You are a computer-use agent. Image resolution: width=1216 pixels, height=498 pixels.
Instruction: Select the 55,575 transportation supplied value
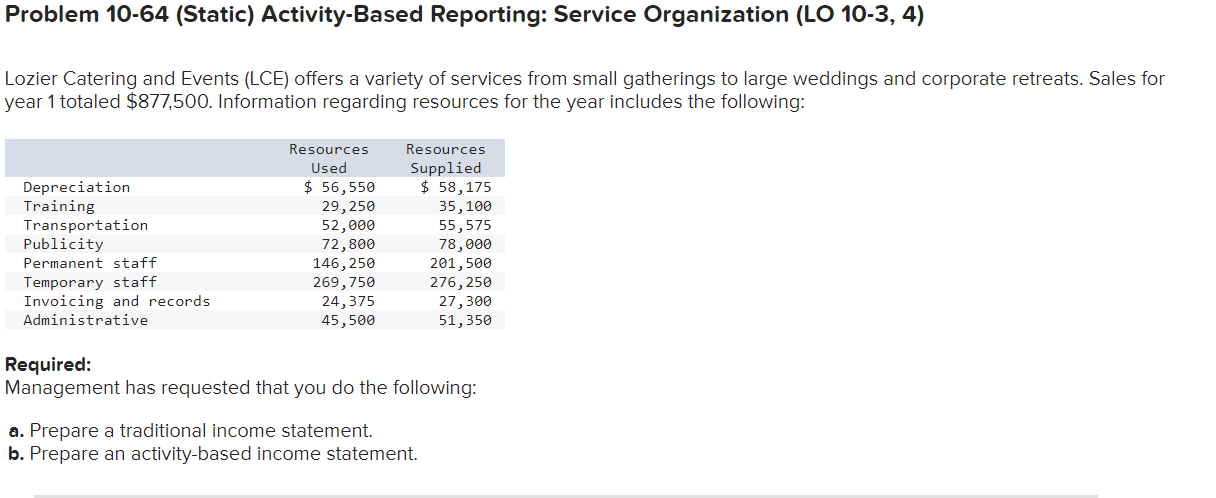(465, 225)
